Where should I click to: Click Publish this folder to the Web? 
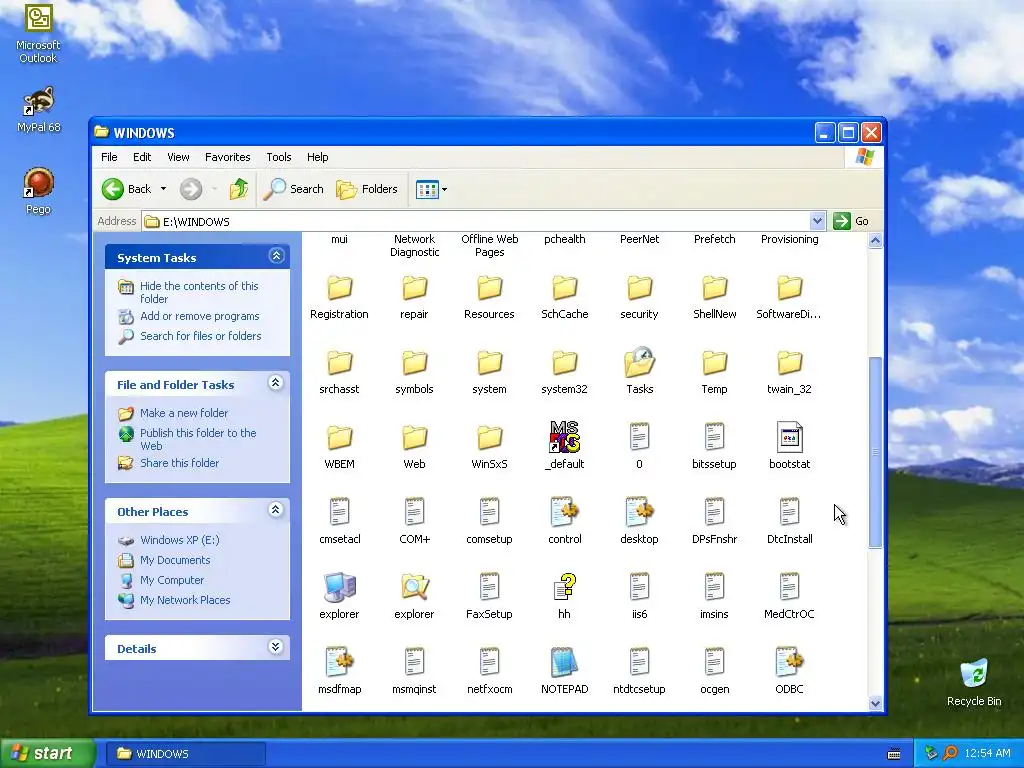(198, 439)
